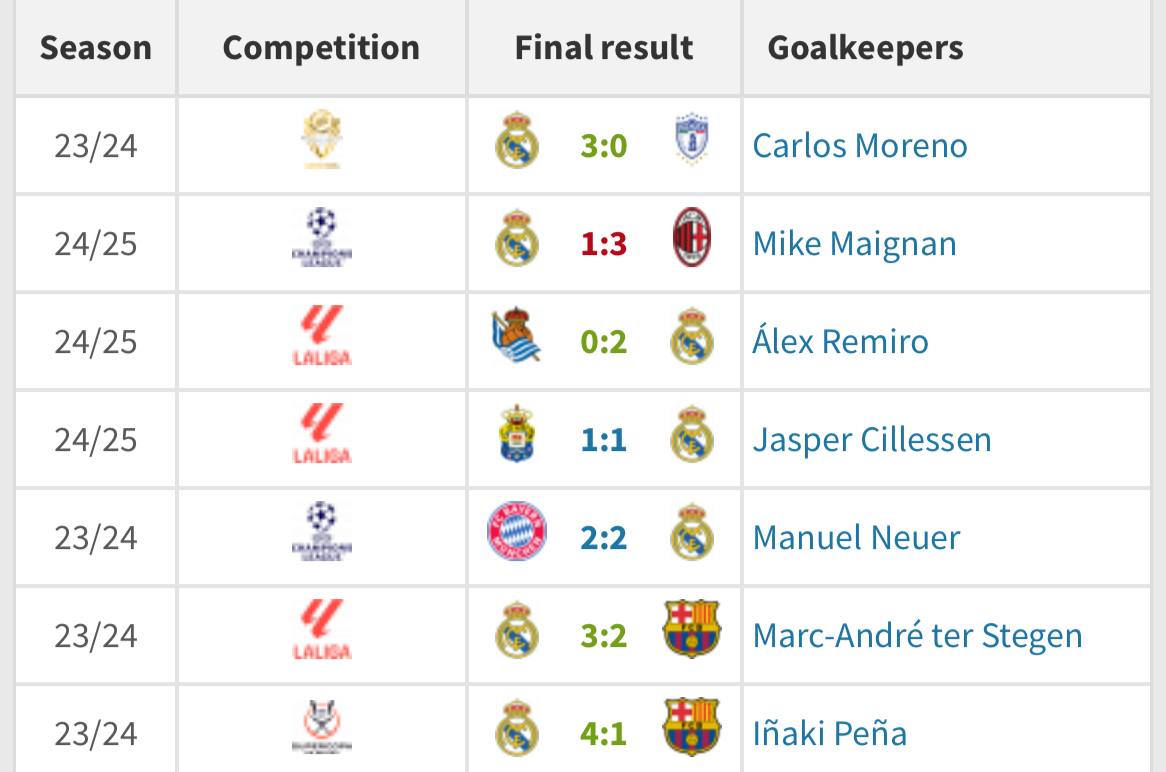Screen dimensions: 1166x772
Task: Click the Iñaki Peña link
Action: [830, 734]
